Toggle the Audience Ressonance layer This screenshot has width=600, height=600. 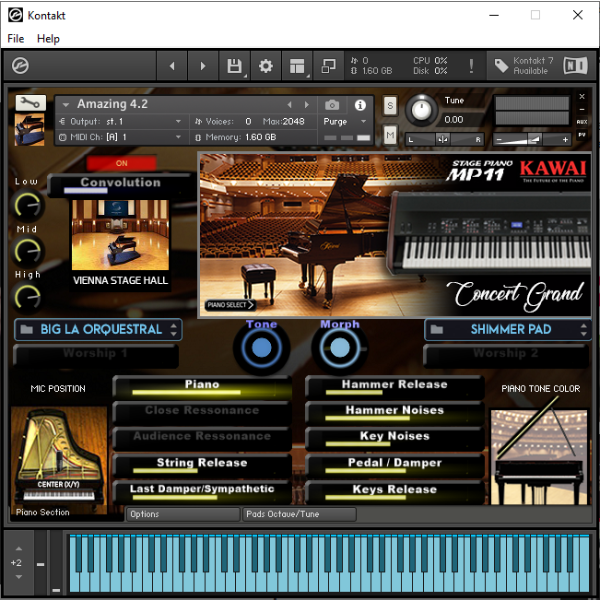[x=202, y=439]
